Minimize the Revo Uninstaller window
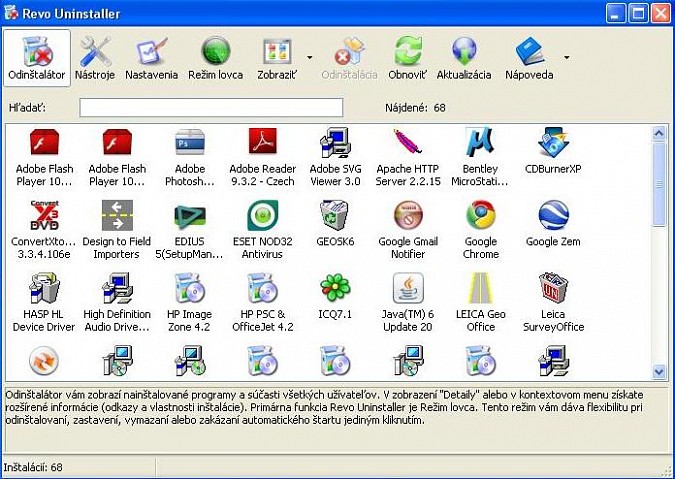This screenshot has height=479, width=675. (x=616, y=13)
